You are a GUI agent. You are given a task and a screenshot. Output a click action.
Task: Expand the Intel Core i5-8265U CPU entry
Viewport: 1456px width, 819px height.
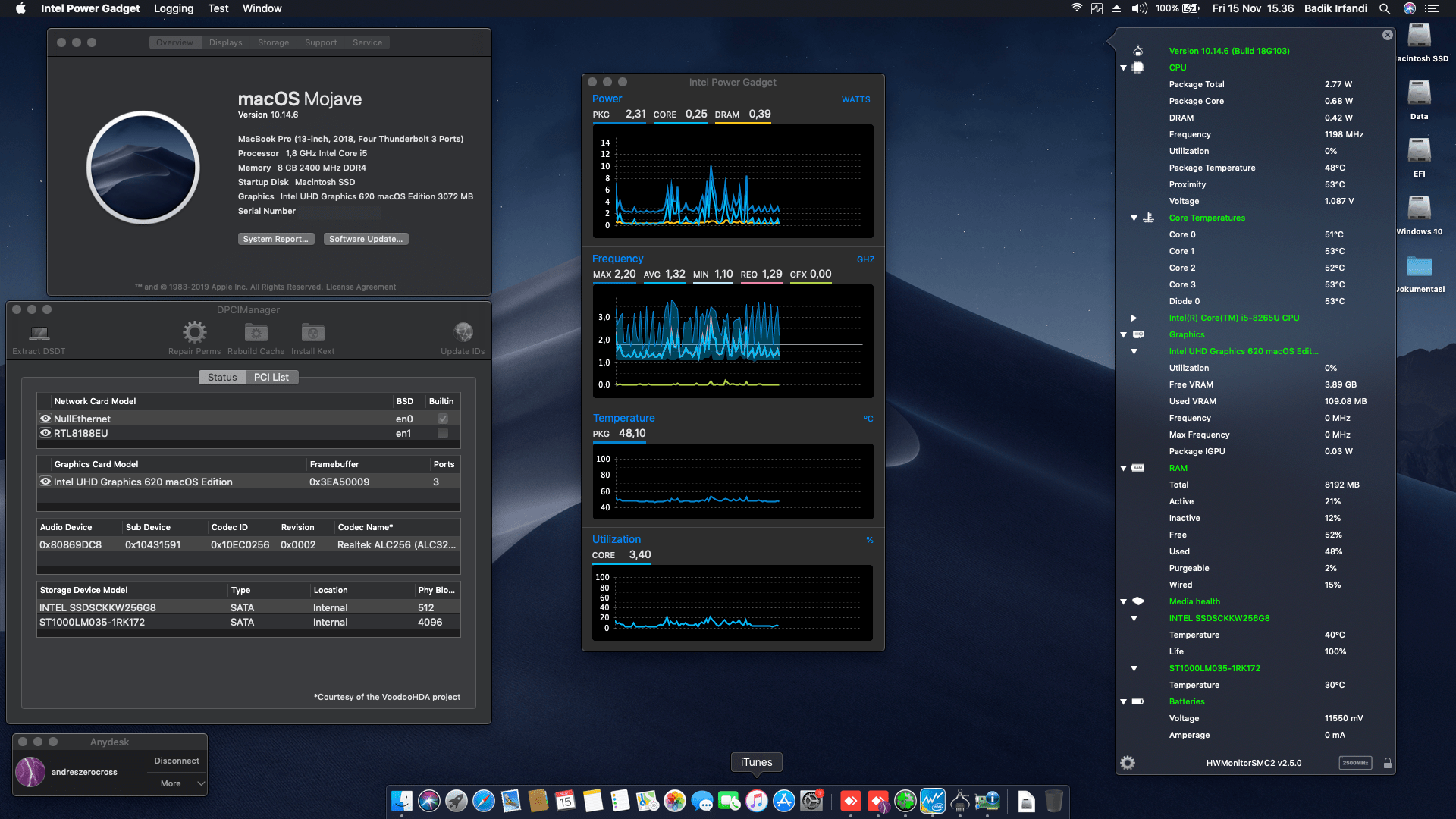(x=1134, y=318)
